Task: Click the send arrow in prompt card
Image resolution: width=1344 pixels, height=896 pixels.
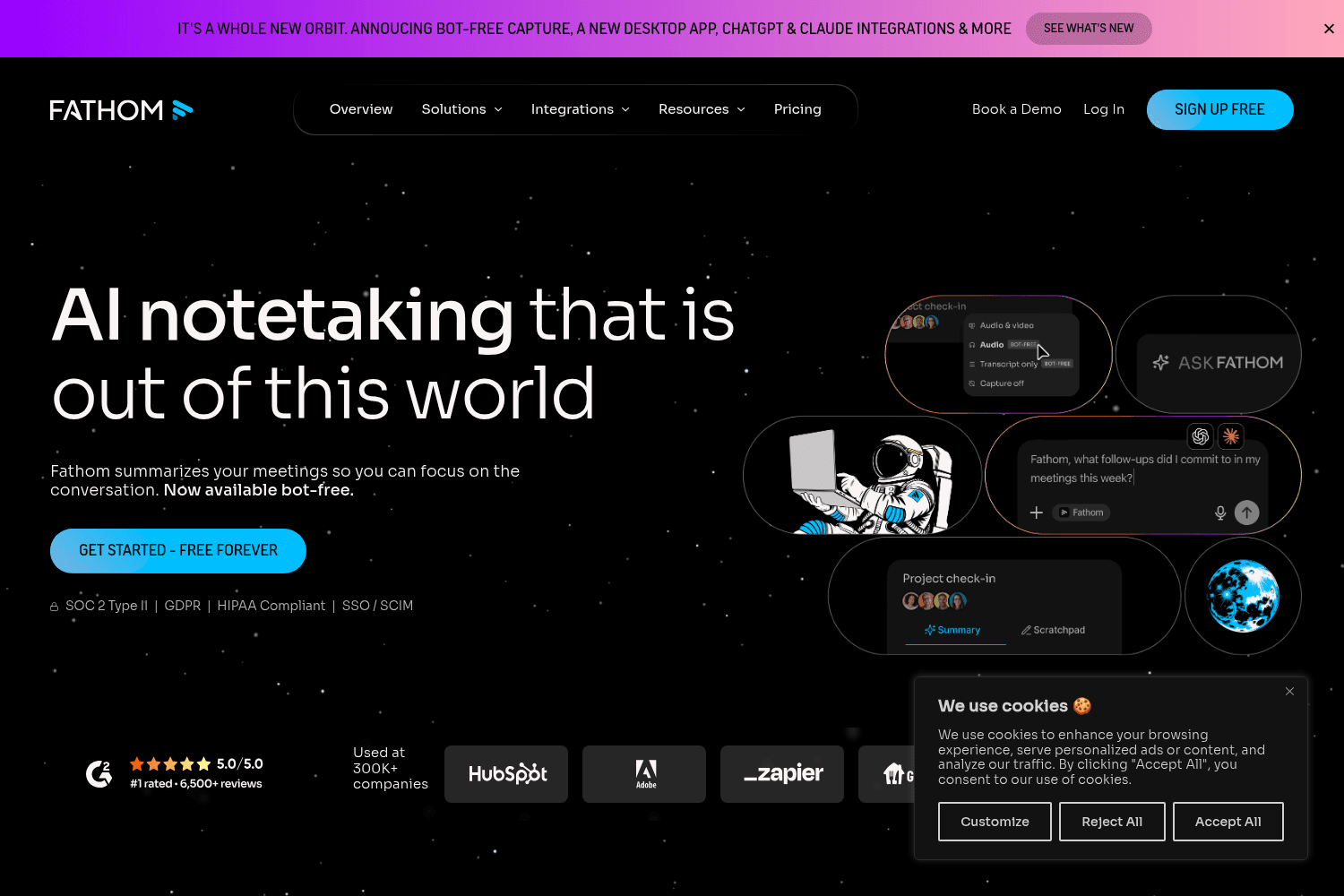Action: point(1247,513)
